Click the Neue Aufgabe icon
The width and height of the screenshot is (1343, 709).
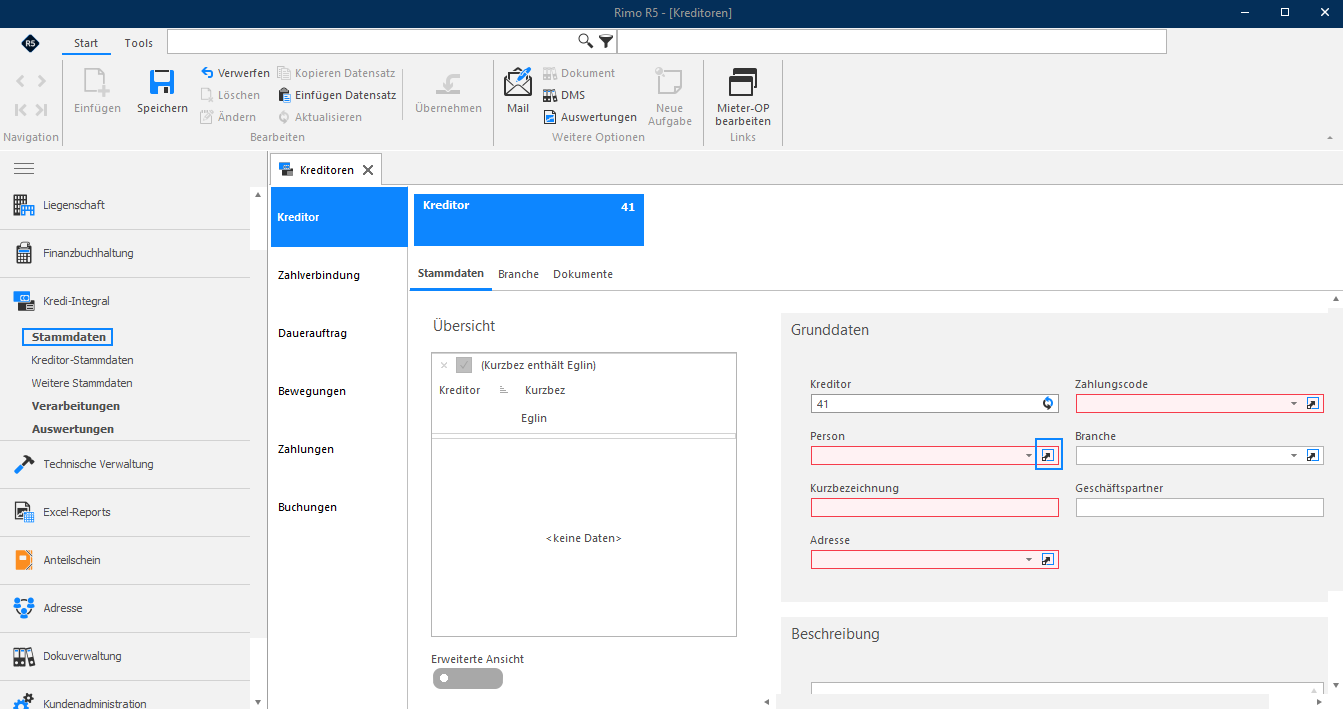tap(669, 82)
